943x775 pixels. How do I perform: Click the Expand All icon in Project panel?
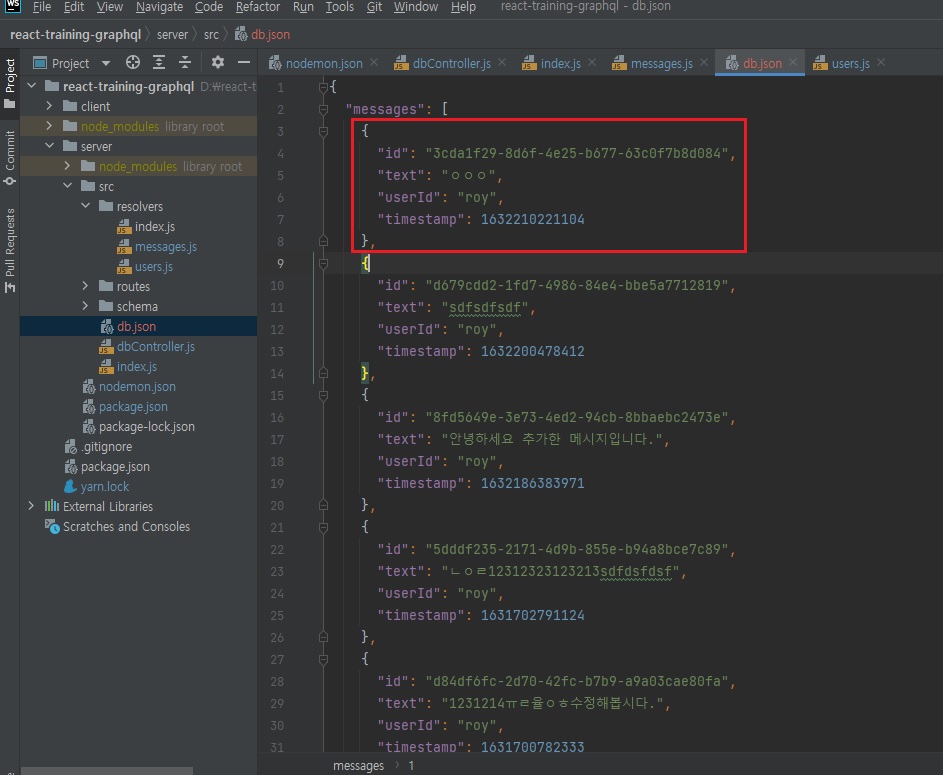tap(159, 63)
